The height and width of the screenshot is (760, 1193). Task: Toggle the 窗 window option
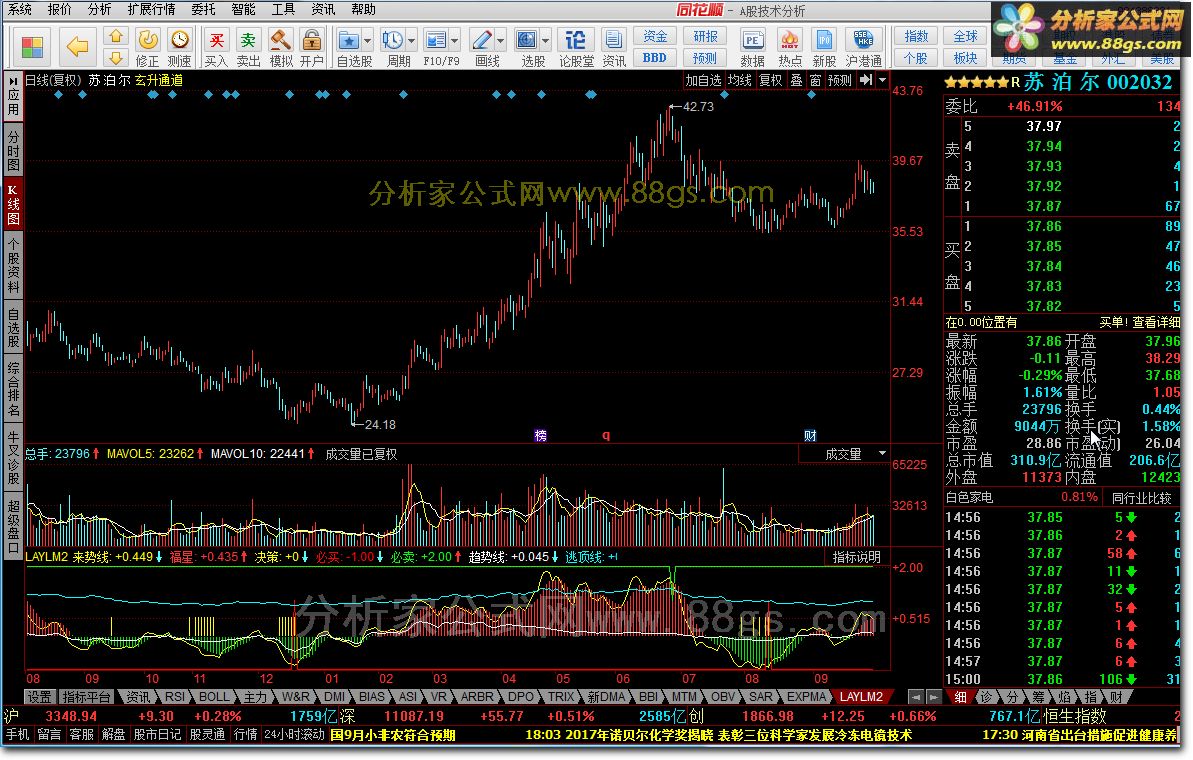(x=815, y=80)
